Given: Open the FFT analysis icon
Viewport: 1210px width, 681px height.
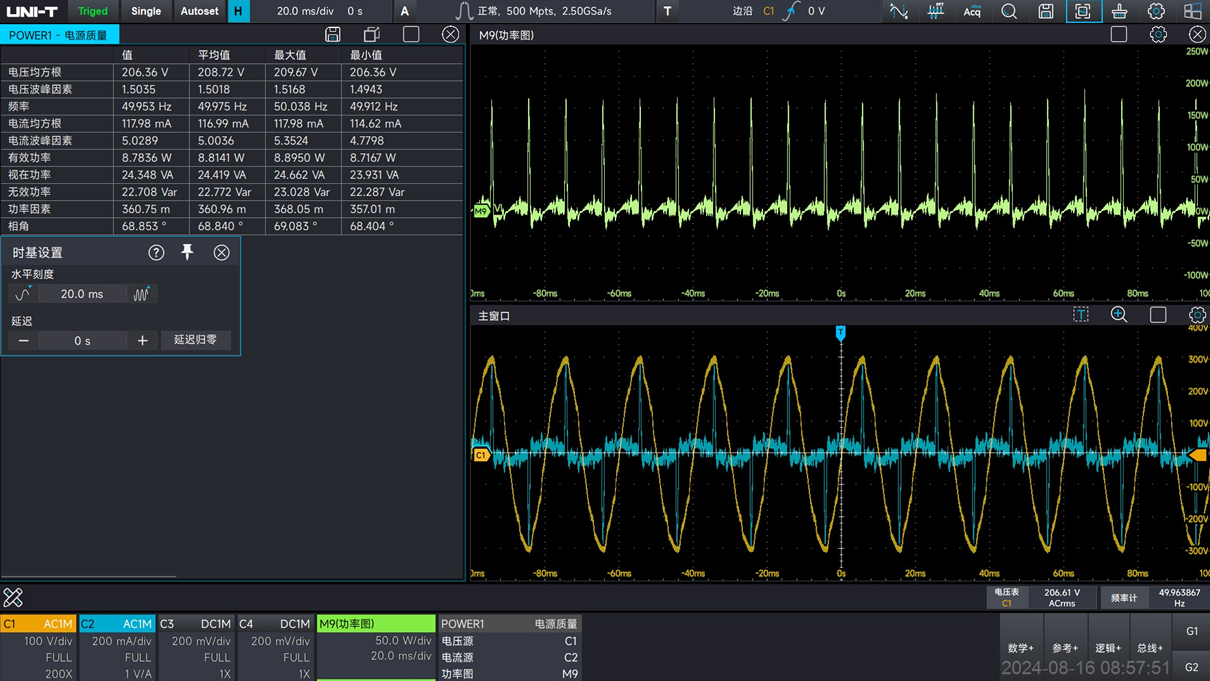Looking at the screenshot, I should (x=935, y=11).
